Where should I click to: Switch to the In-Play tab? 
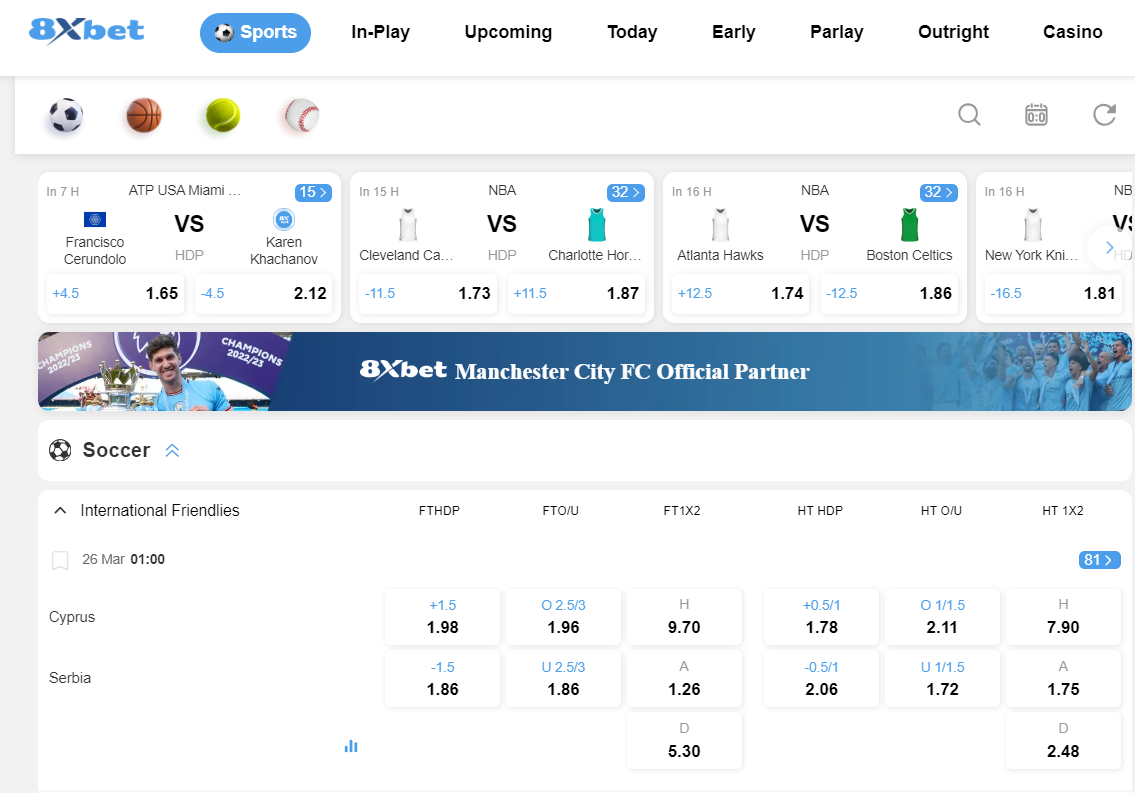380,32
